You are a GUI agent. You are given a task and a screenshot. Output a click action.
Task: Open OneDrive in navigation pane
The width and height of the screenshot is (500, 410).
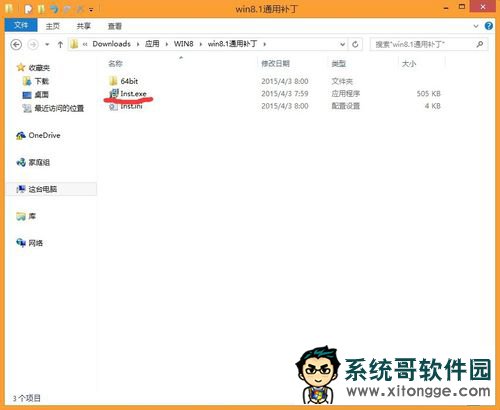coord(38,135)
